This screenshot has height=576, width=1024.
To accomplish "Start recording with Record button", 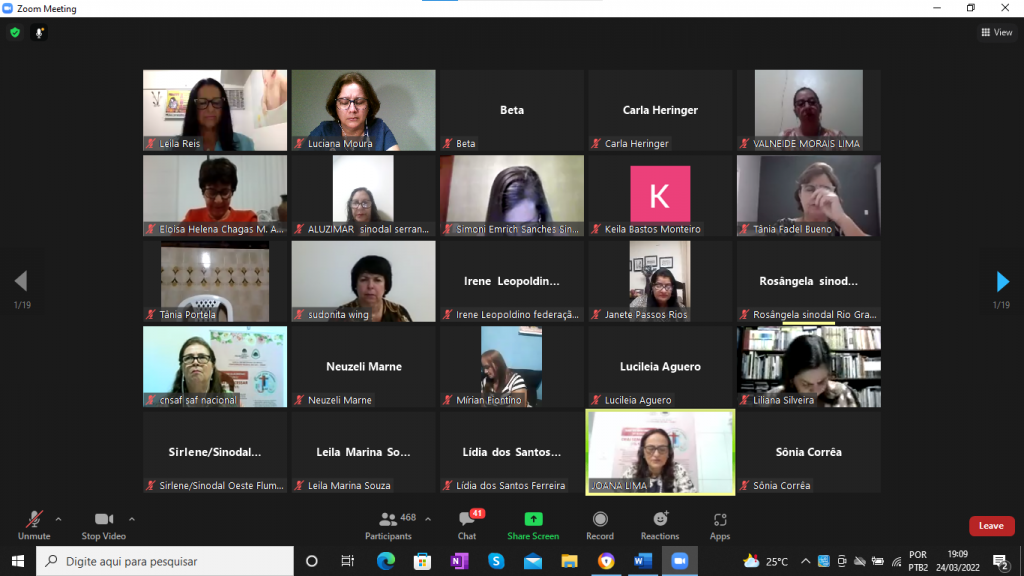I will point(600,524).
